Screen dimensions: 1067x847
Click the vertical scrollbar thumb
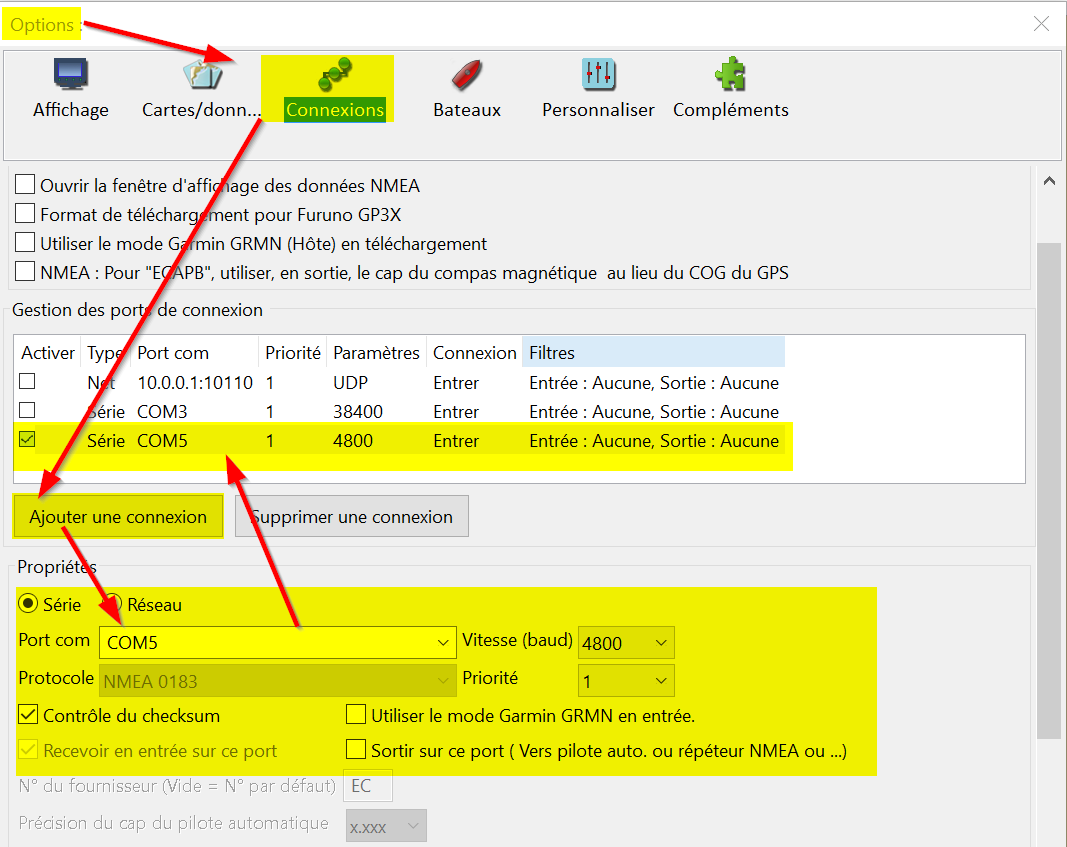click(x=1049, y=490)
